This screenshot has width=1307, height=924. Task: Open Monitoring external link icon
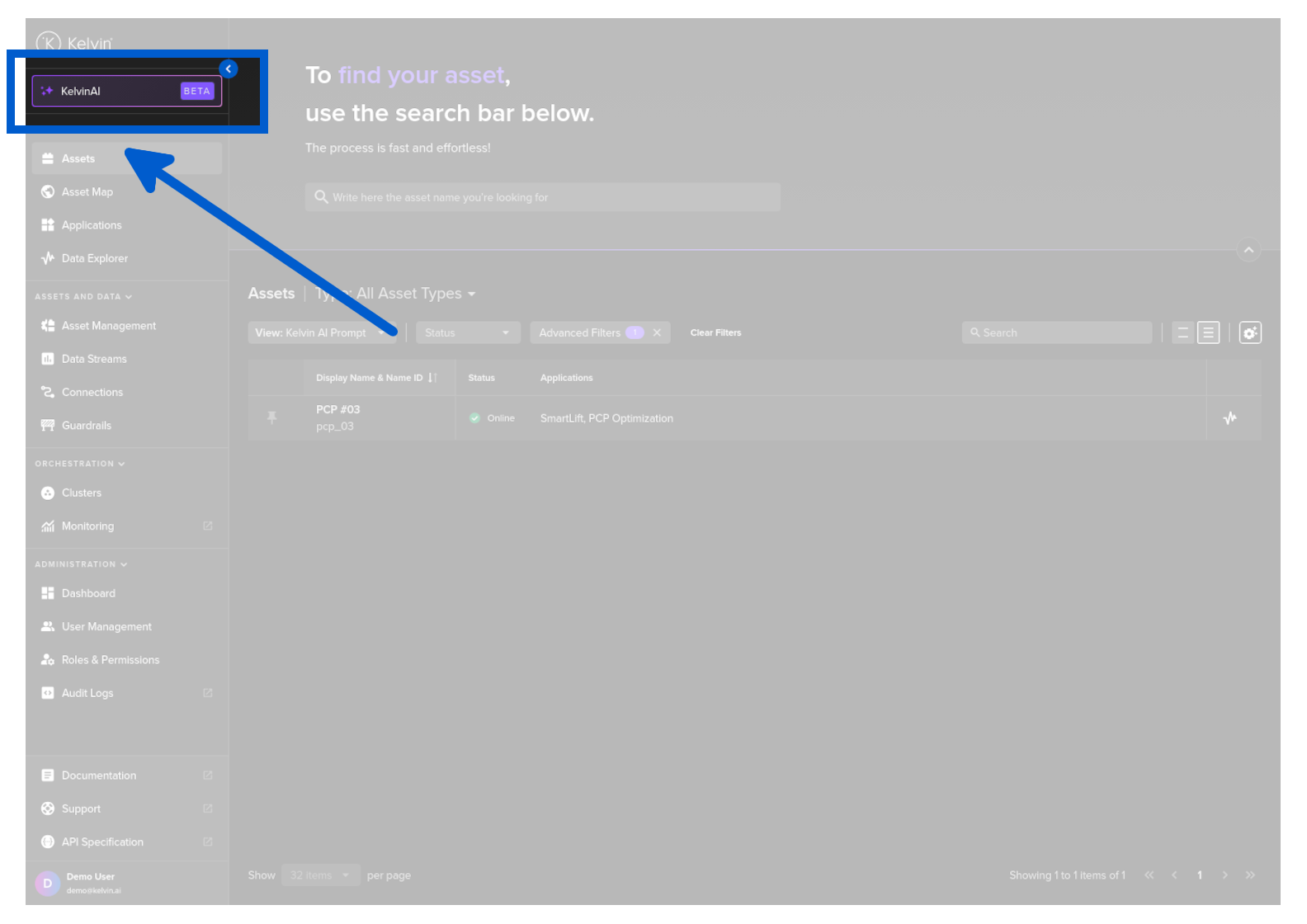[208, 526]
